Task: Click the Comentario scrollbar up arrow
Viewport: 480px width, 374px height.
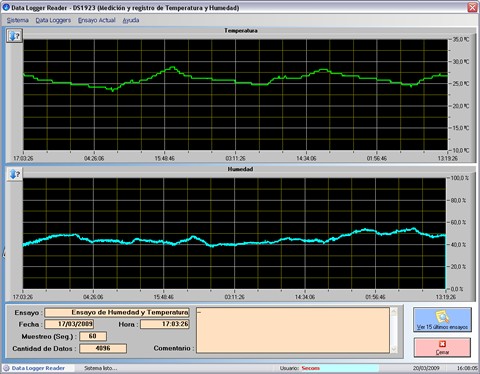Action: point(394,312)
